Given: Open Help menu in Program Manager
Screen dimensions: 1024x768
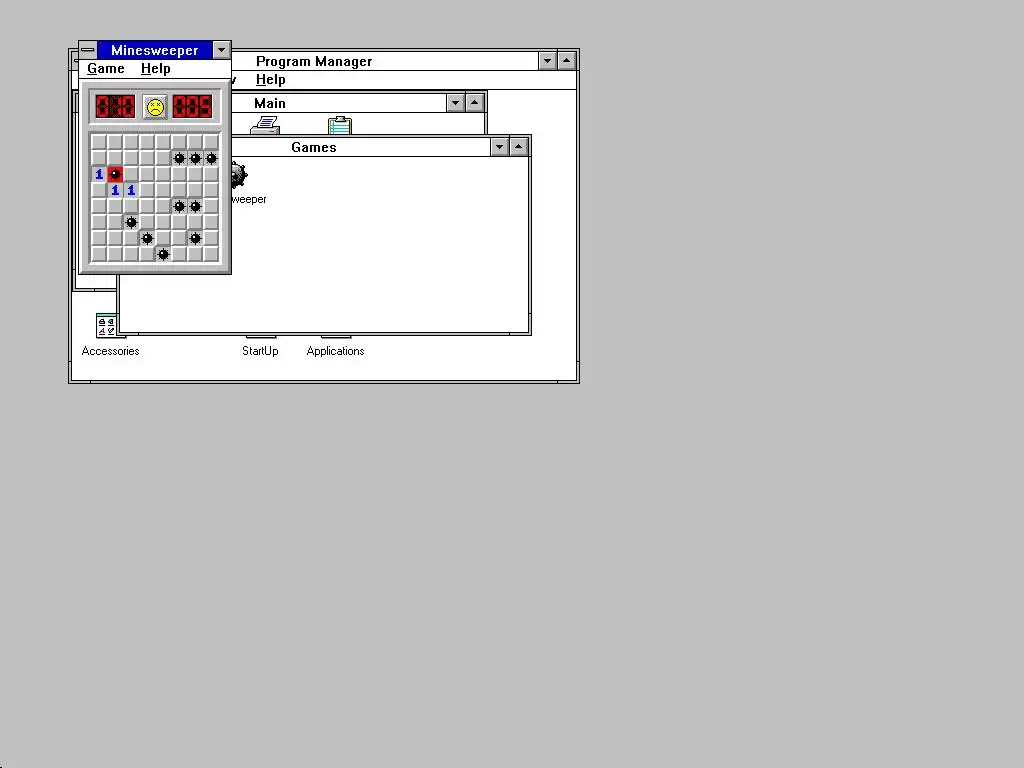Looking at the screenshot, I should (x=270, y=80).
